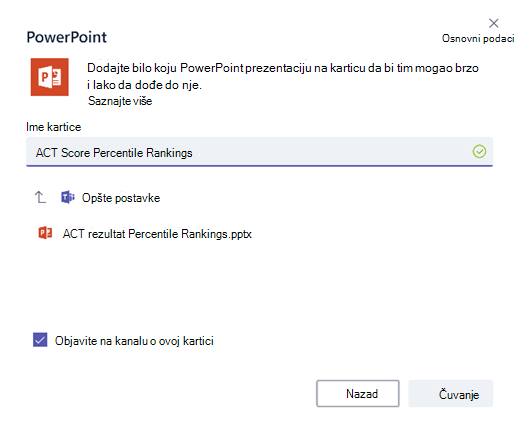Screen dimensions: 520x434
Task: Select the Opšte postavke folder label
Action: (x=121, y=198)
